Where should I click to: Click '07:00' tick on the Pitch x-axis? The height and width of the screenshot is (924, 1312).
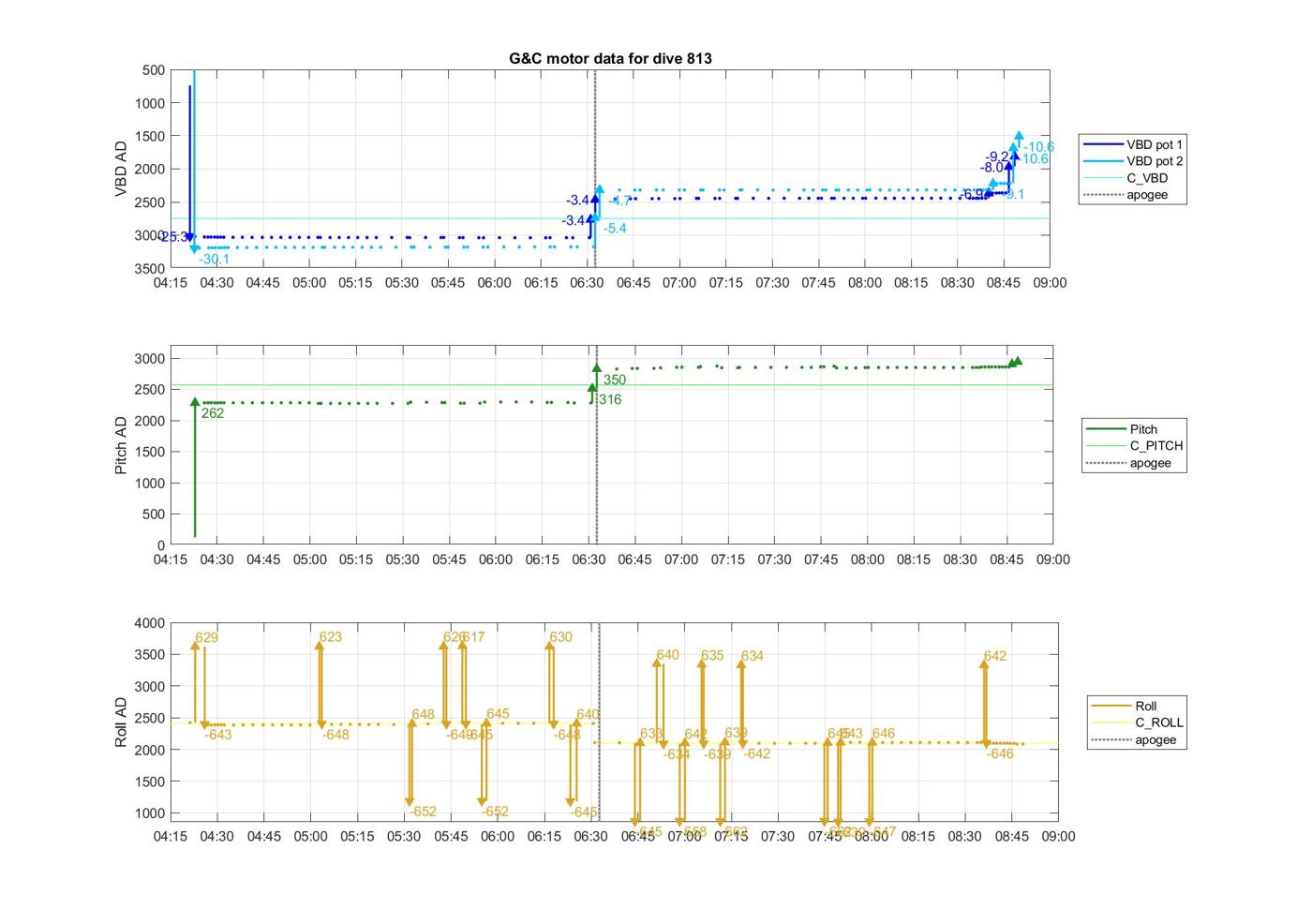click(681, 559)
